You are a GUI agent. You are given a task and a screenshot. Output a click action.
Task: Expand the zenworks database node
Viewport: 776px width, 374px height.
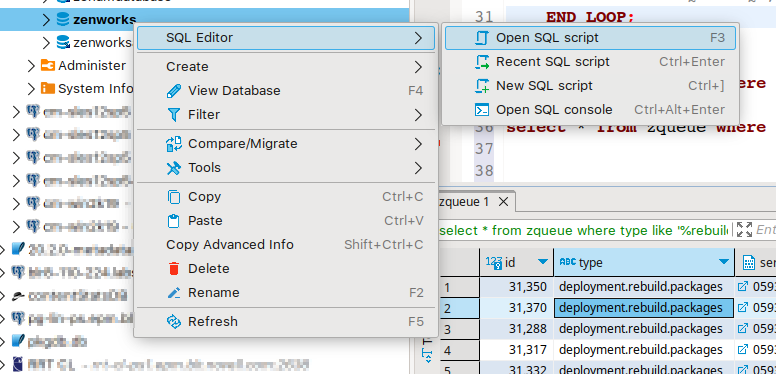pos(46,20)
